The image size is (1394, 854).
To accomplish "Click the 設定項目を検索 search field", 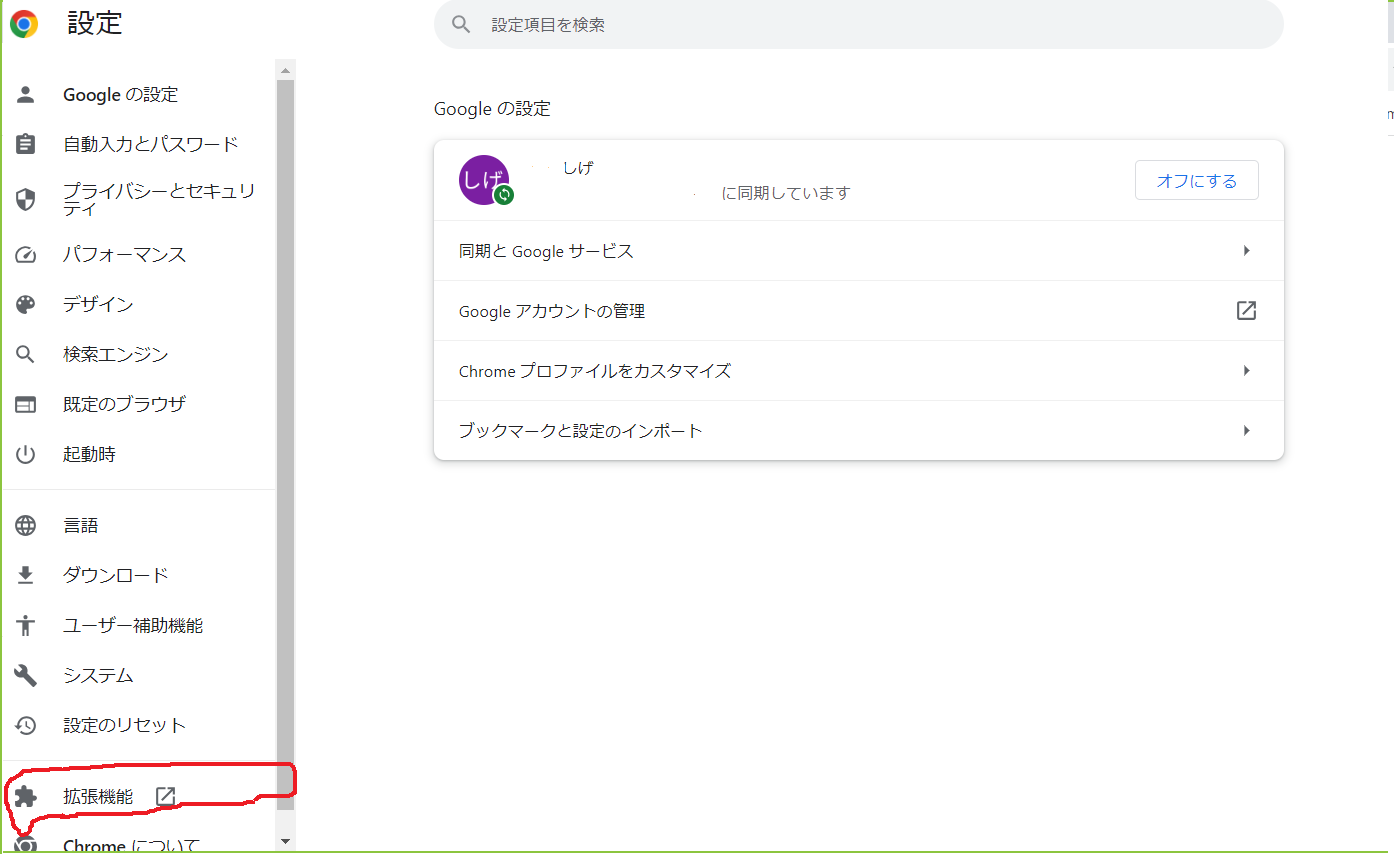I will pyautogui.click(x=858, y=25).
